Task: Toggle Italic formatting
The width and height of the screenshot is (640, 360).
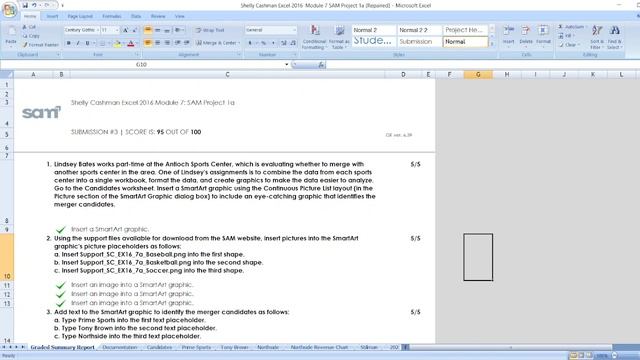Action: 78,43
